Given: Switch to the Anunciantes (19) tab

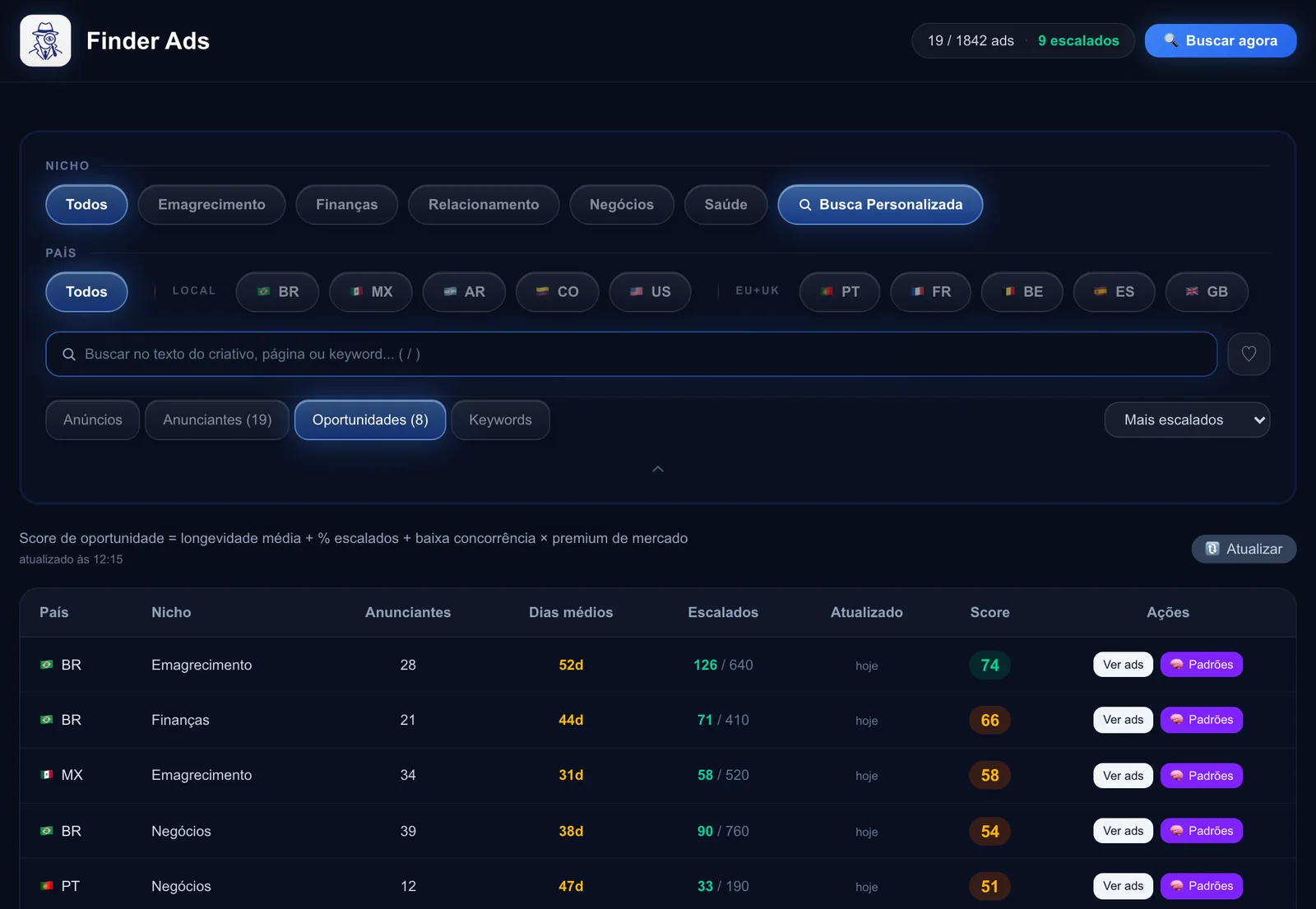Looking at the screenshot, I should 217,420.
